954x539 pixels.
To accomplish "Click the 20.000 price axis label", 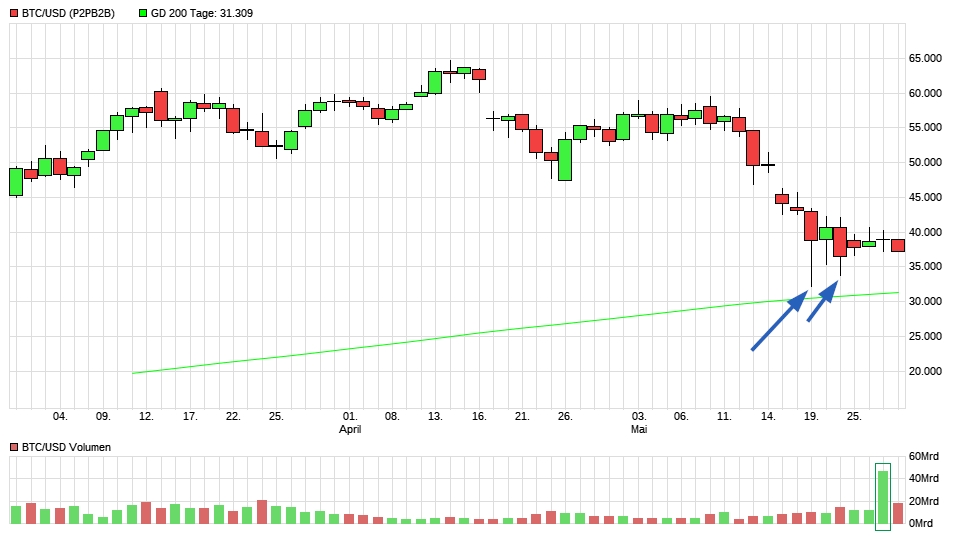I will click(x=925, y=371).
